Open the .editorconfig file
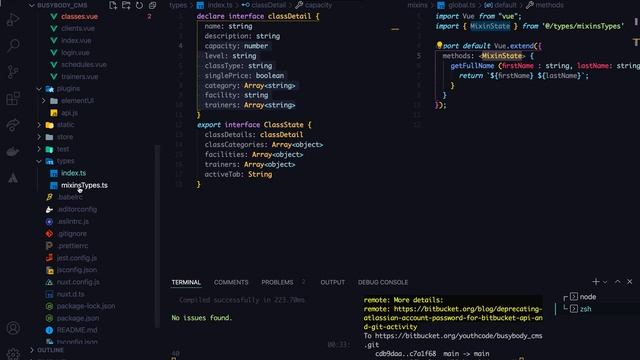The height and width of the screenshot is (360, 640). (x=77, y=209)
